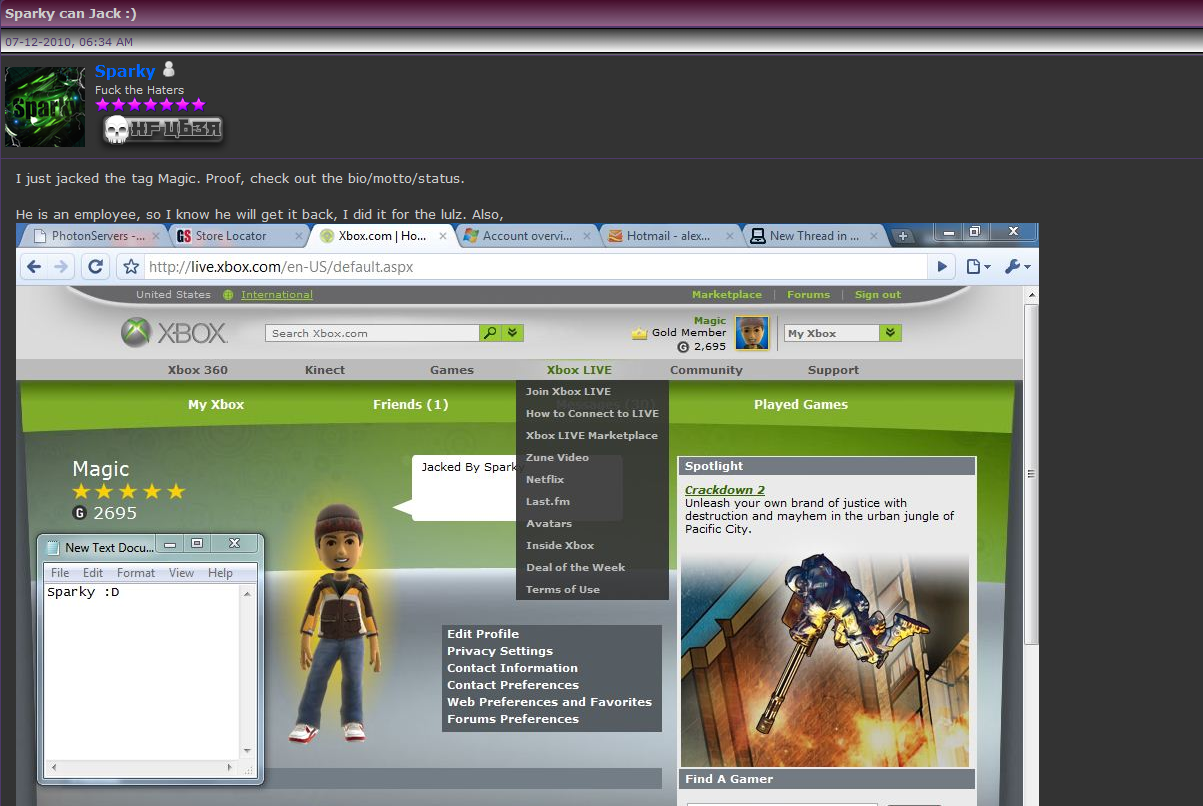The image size is (1203, 806).
Task: Click the globe icon beside International
Action: tap(228, 295)
